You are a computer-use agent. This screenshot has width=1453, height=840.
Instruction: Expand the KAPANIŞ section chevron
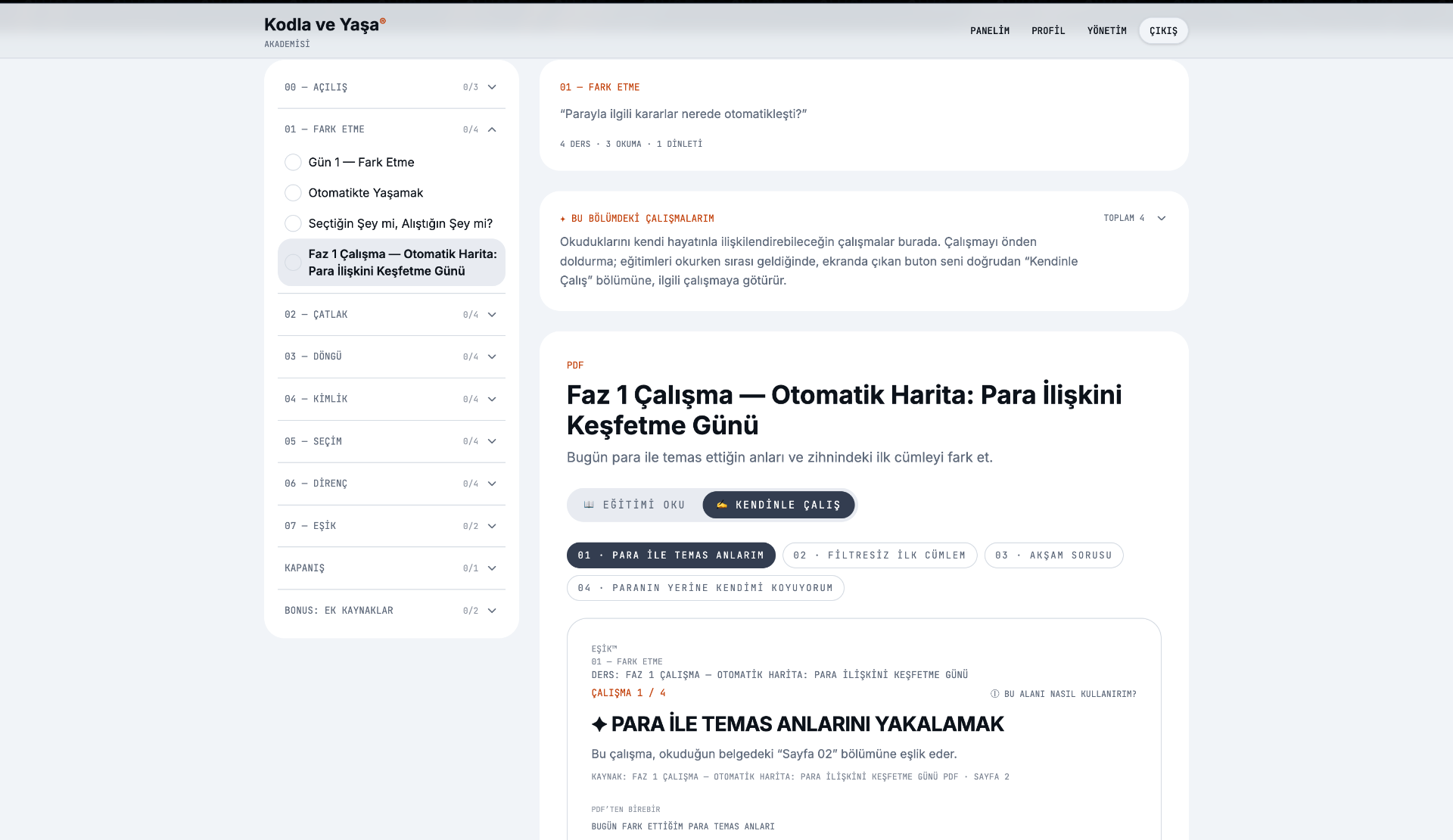pos(492,568)
